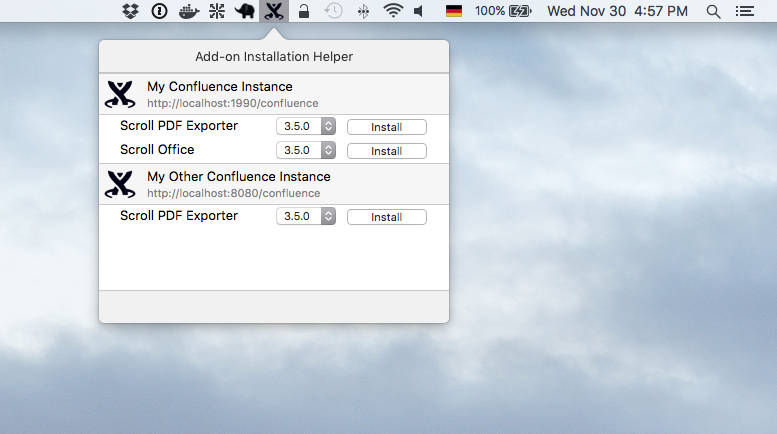
Task: Open version dropdown for Scroll PDF Exporter on port 8080
Action: (x=306, y=216)
